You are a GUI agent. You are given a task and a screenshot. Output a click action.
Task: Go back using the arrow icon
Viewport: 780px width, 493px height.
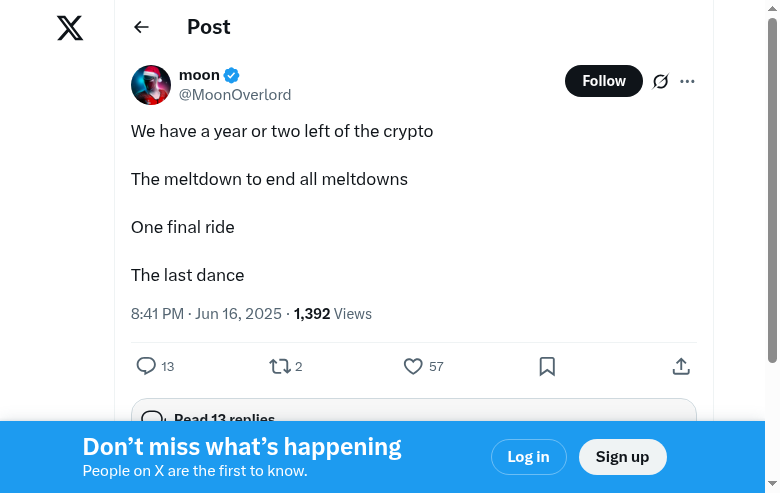[x=142, y=28]
